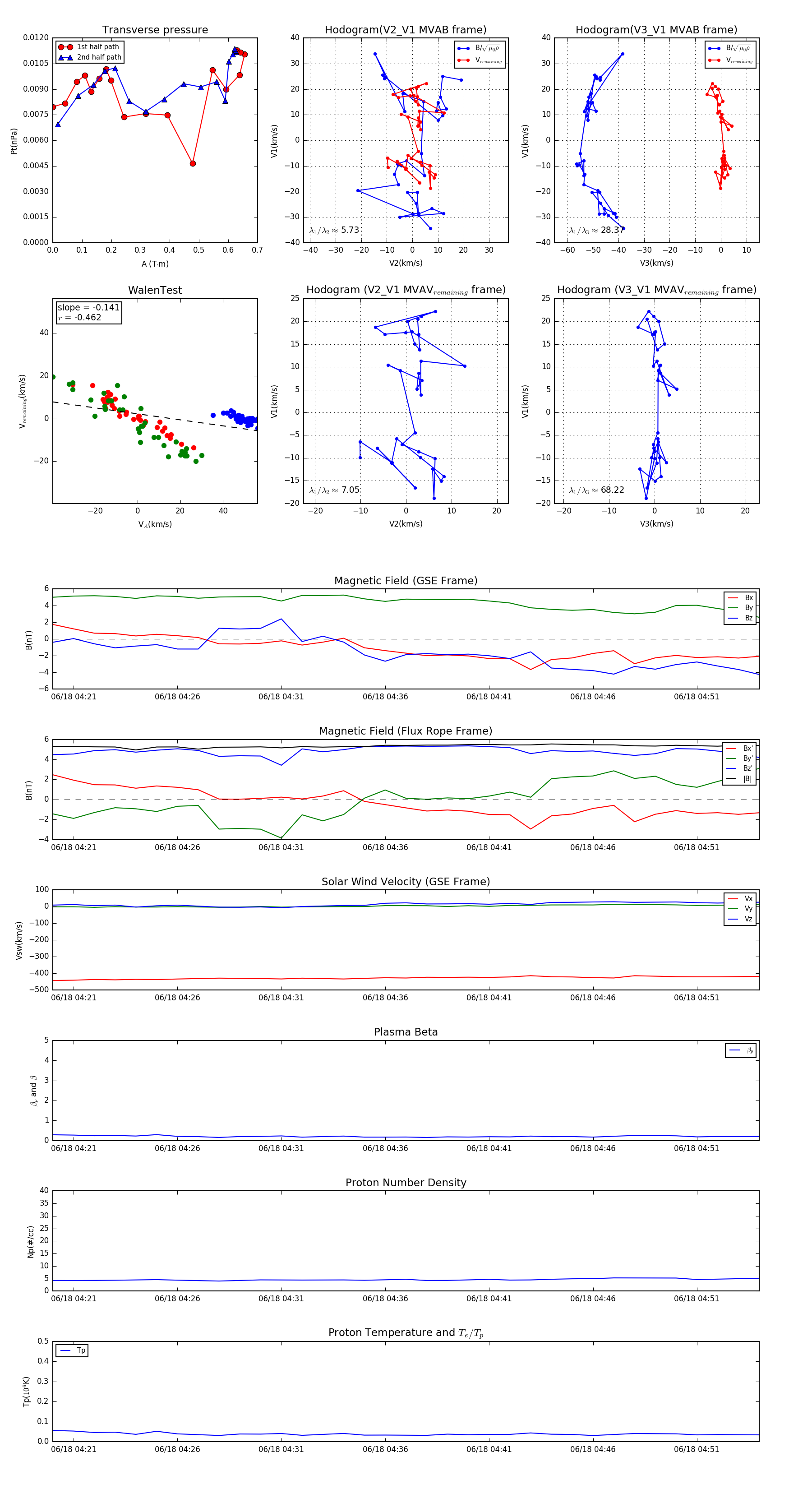Select the '2nd half path' legend entry
812x1489 pixels.
tap(90, 57)
